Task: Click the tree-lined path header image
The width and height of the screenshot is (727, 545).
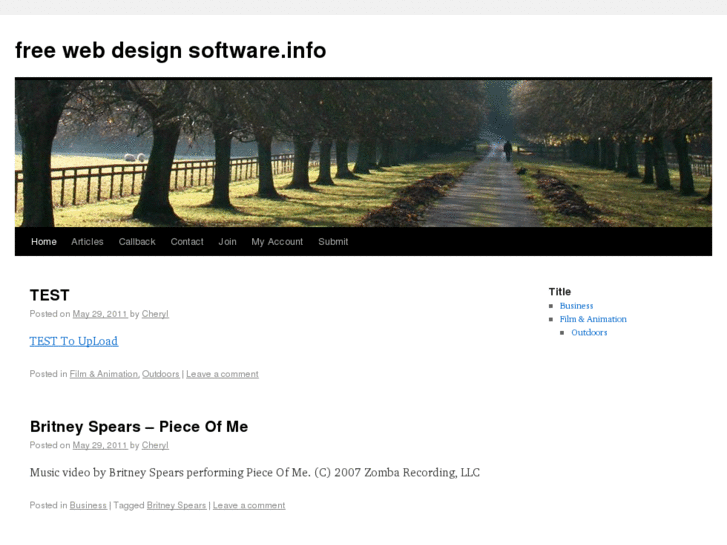Action: click(363, 153)
